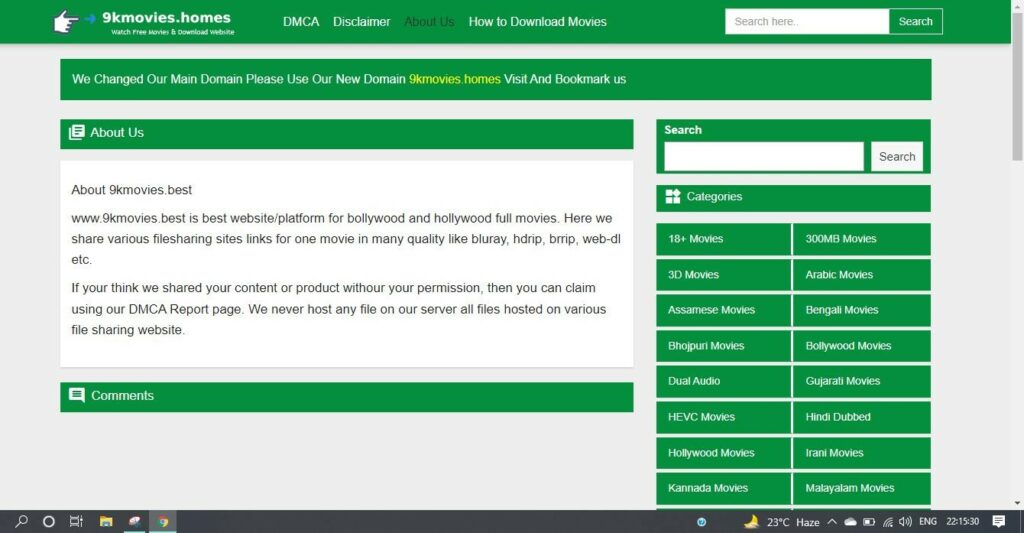Viewport: 1024px width, 533px height.
Task: Open the Dual Audio category
Action: (723, 381)
